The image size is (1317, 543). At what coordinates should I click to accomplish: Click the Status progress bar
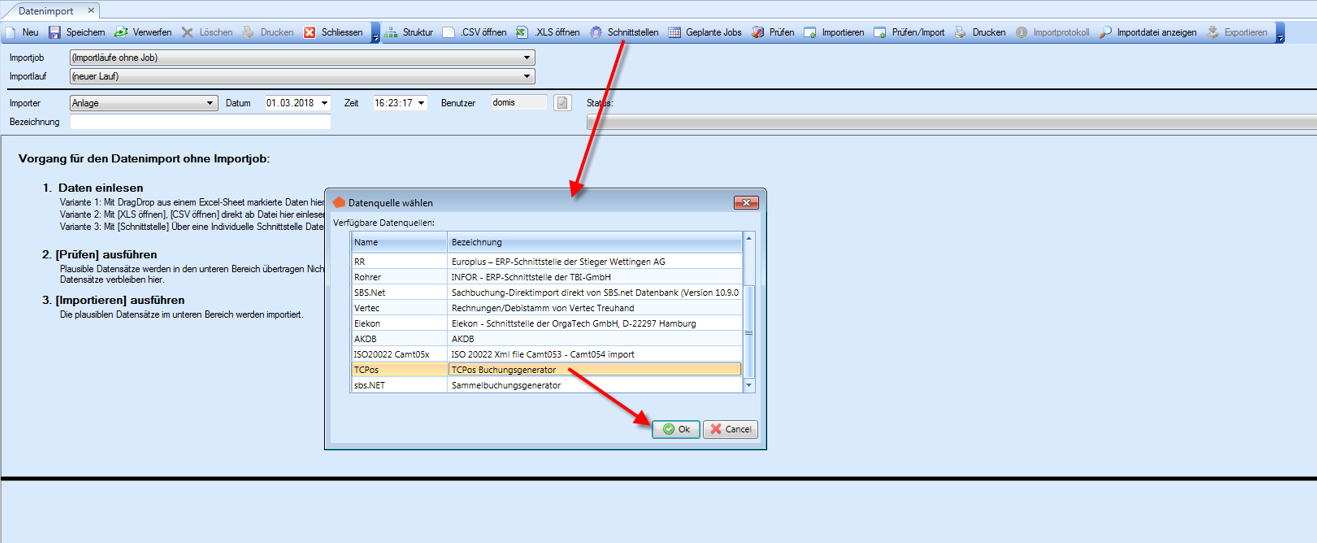tap(952, 122)
